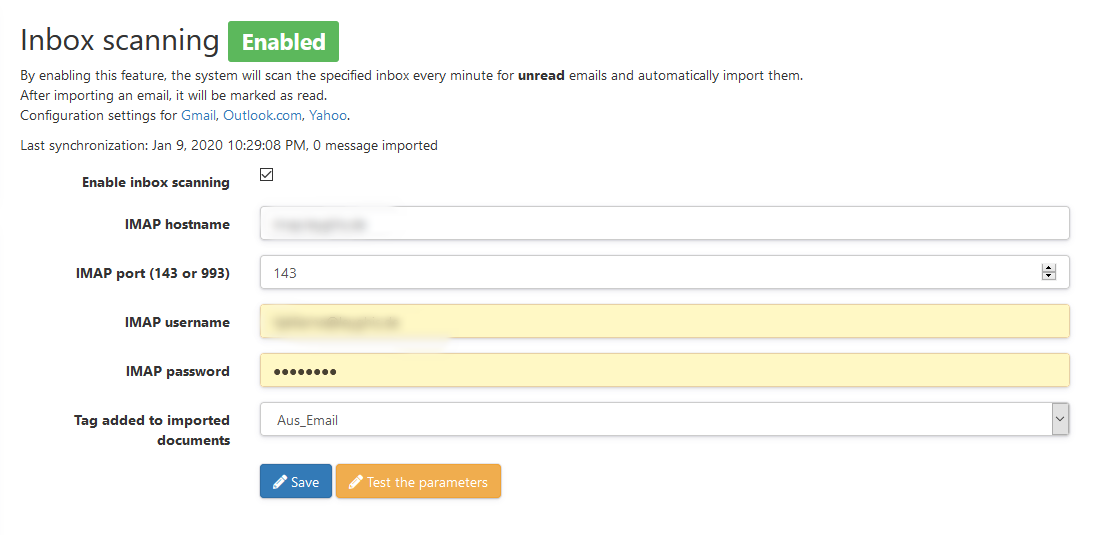1115x535 pixels.
Task: Click the Enable inbox scanning label
Action: pos(156,182)
